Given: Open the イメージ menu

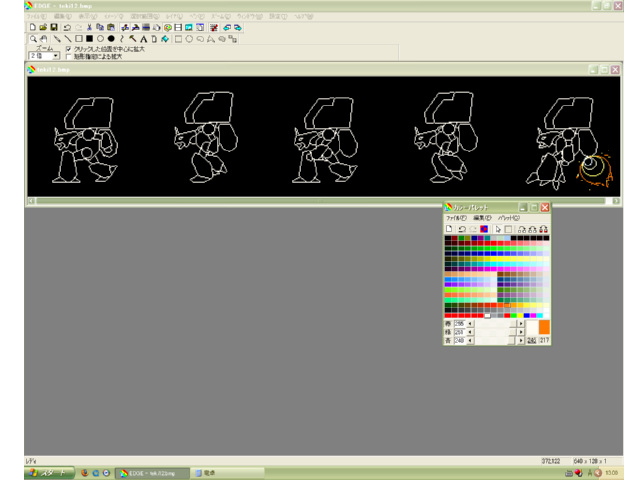Looking at the screenshot, I should (113, 16).
